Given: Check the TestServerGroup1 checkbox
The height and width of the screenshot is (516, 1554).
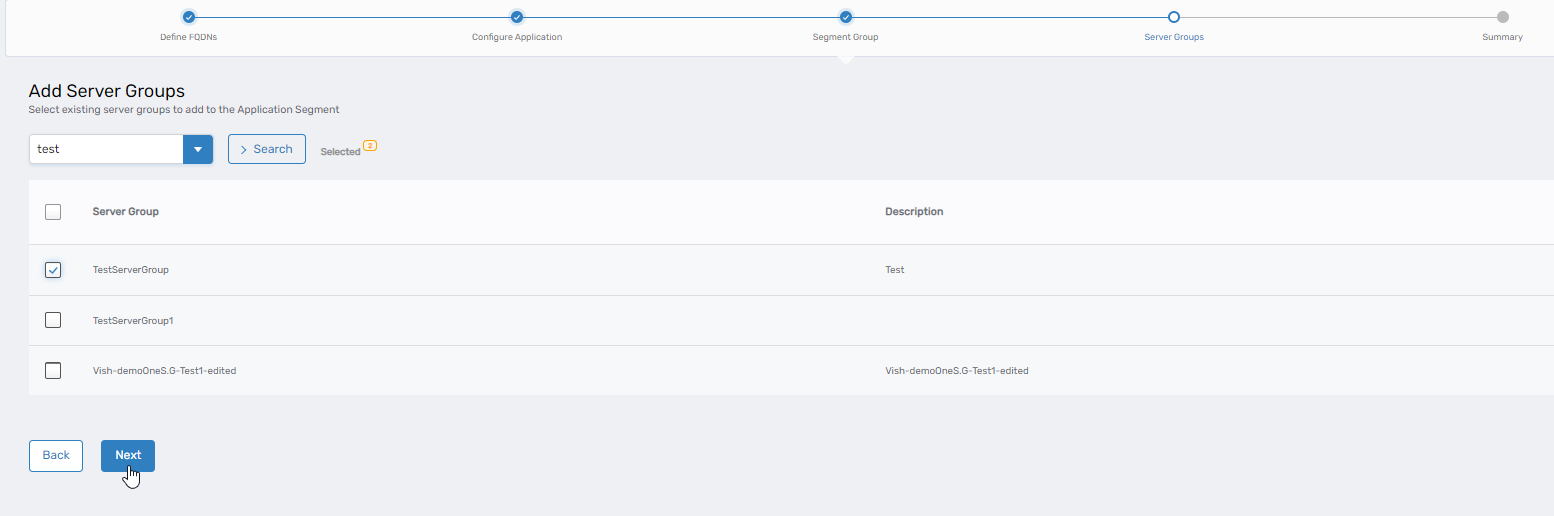Looking at the screenshot, I should point(54,320).
